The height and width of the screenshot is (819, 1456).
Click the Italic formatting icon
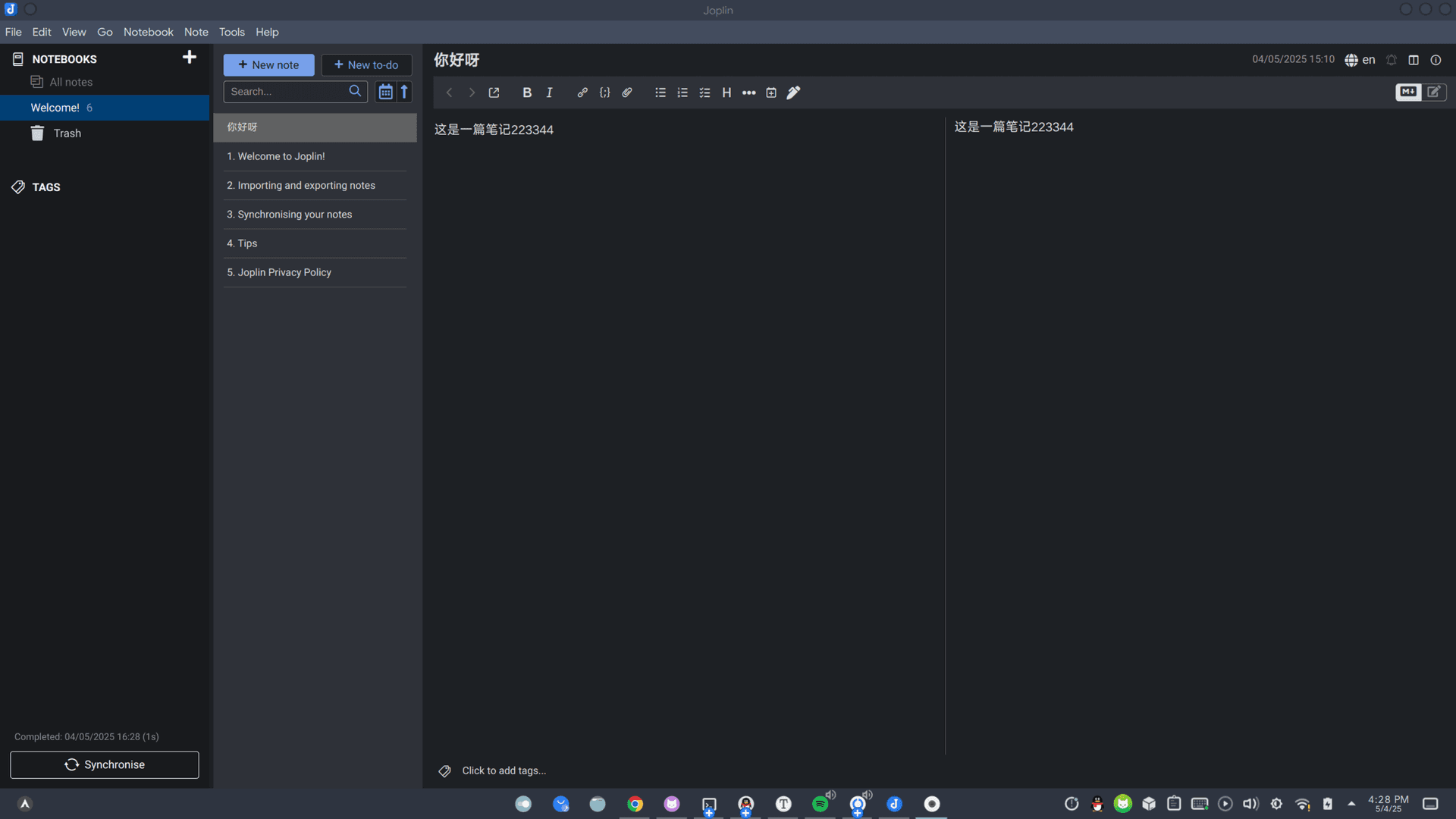(x=549, y=93)
